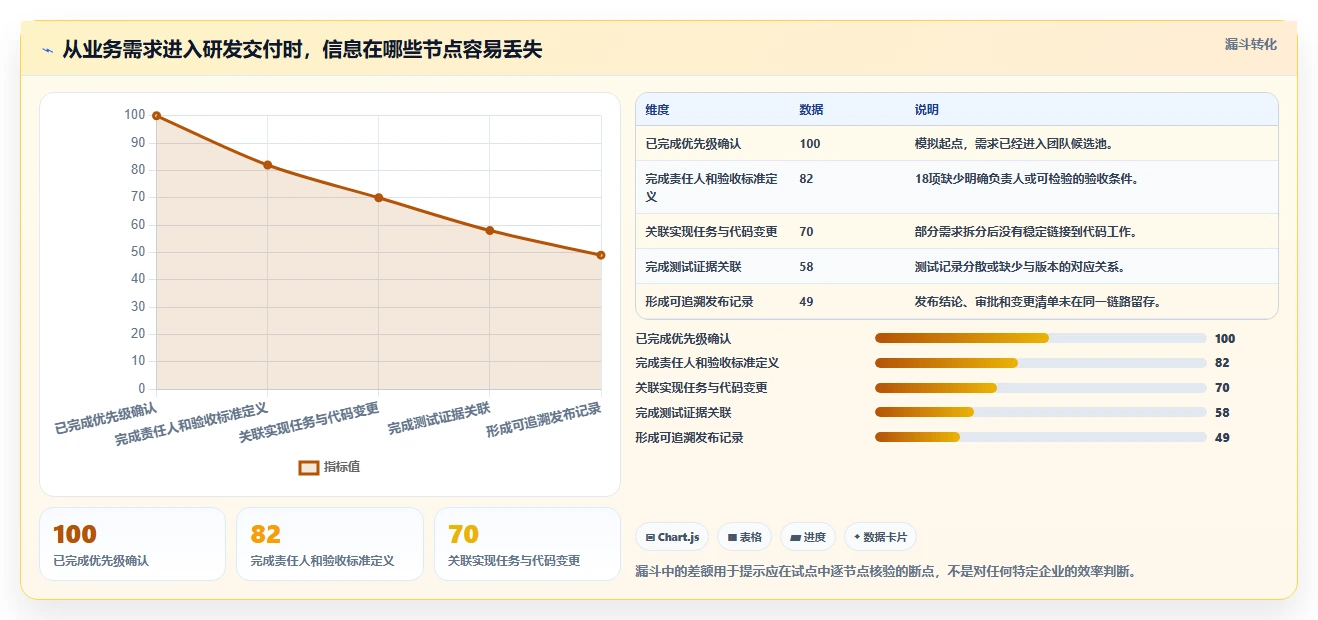Image resolution: width=1318 pixels, height=620 pixels.
Task: Click the x-axis label 完成测试证据关联
Action: [439, 418]
